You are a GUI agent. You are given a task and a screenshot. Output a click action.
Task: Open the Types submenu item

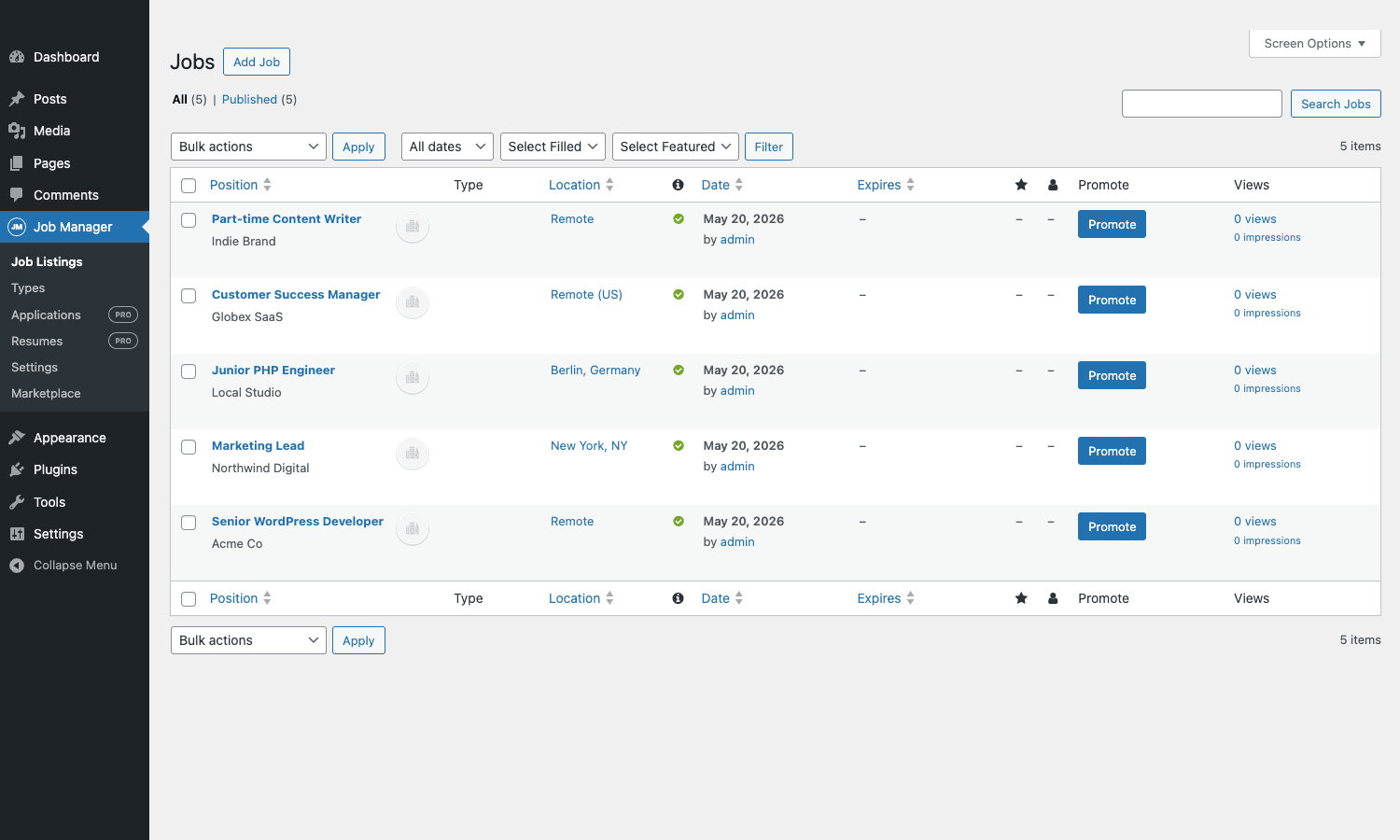28,288
